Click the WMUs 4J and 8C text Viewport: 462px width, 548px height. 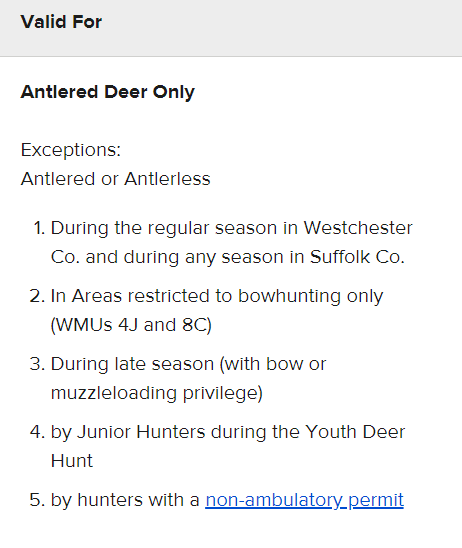tap(131, 325)
